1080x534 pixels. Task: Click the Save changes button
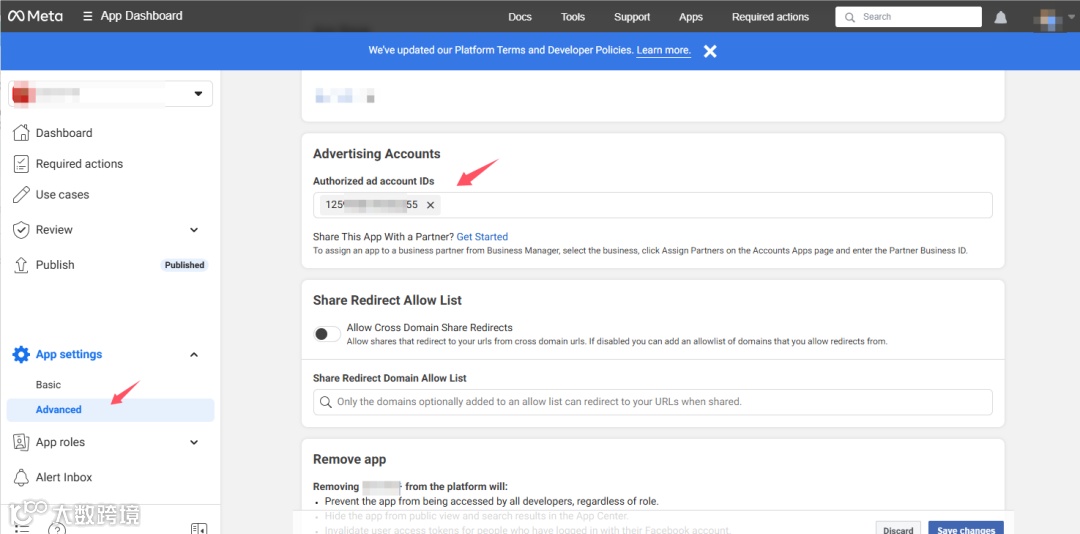tap(966, 528)
